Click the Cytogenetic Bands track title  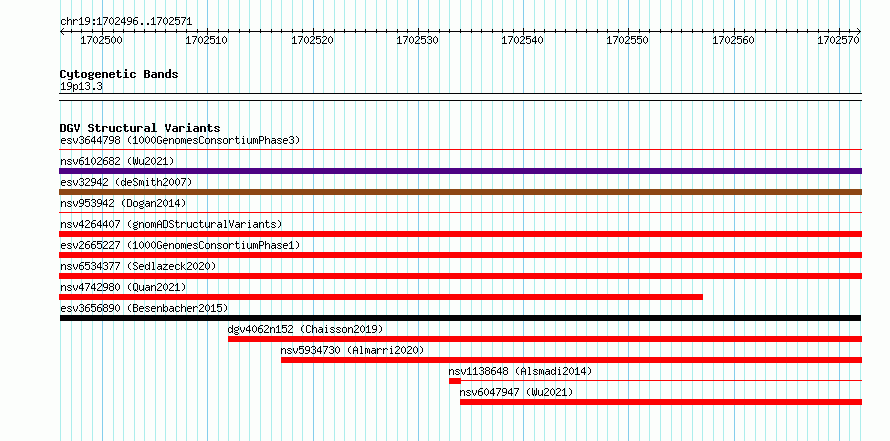pyautogui.click(x=119, y=74)
